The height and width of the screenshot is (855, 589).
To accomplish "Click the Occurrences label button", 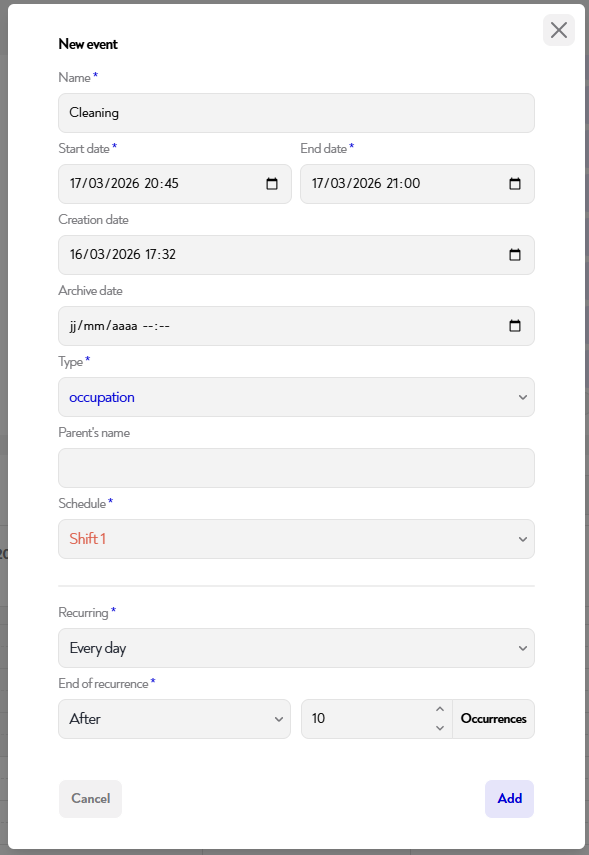I will coord(493,718).
